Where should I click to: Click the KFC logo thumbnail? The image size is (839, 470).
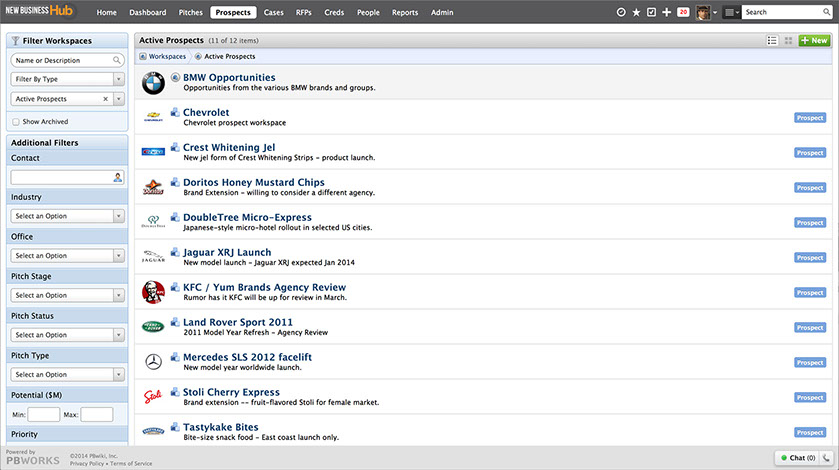pos(153,292)
